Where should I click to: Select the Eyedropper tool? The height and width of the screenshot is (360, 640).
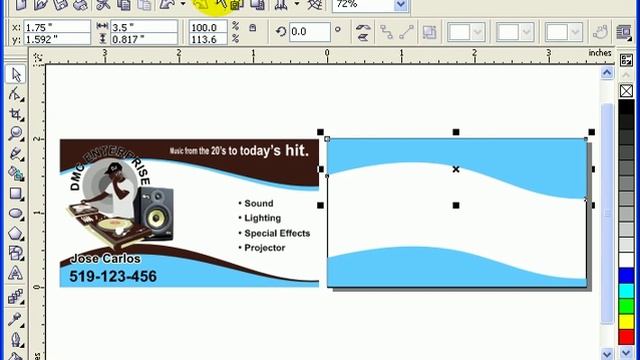(16, 319)
